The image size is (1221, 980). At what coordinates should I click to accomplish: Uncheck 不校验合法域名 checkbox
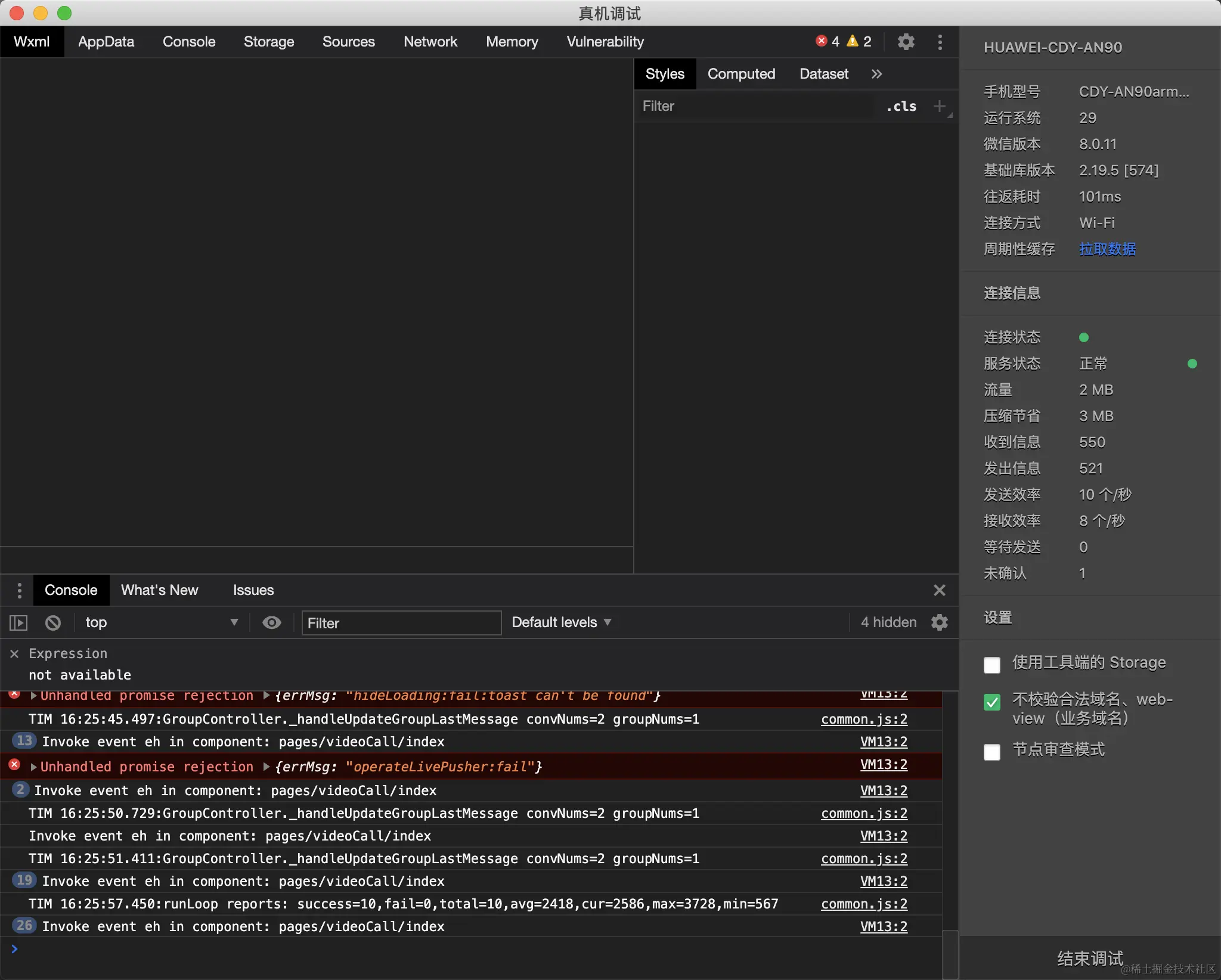pyautogui.click(x=992, y=702)
